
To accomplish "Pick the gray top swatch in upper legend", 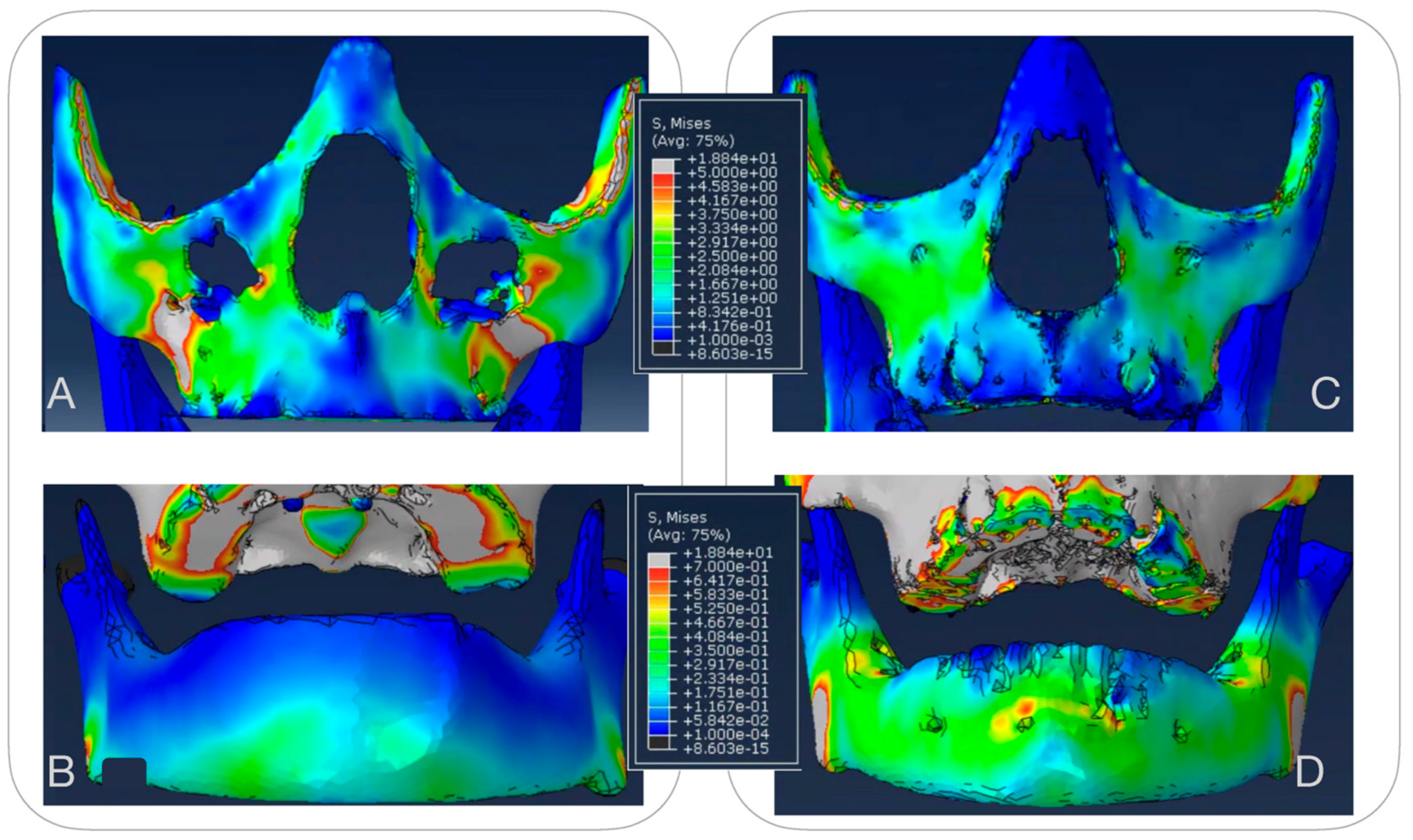I will click(663, 166).
